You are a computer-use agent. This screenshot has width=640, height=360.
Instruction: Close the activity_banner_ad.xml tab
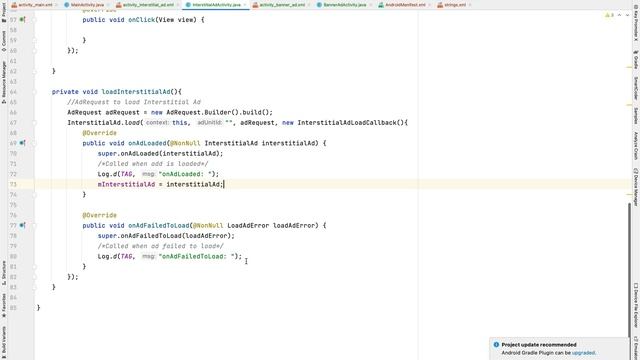[x=309, y=5]
